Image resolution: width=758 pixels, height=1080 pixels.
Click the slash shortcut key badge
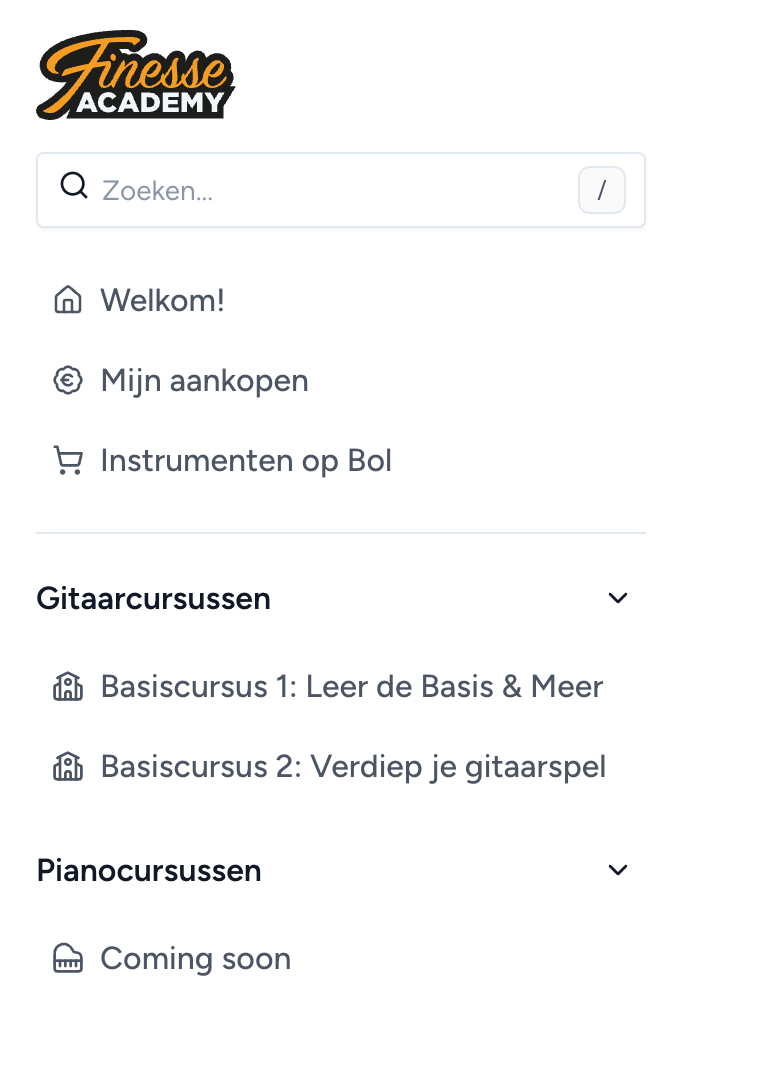pos(601,189)
